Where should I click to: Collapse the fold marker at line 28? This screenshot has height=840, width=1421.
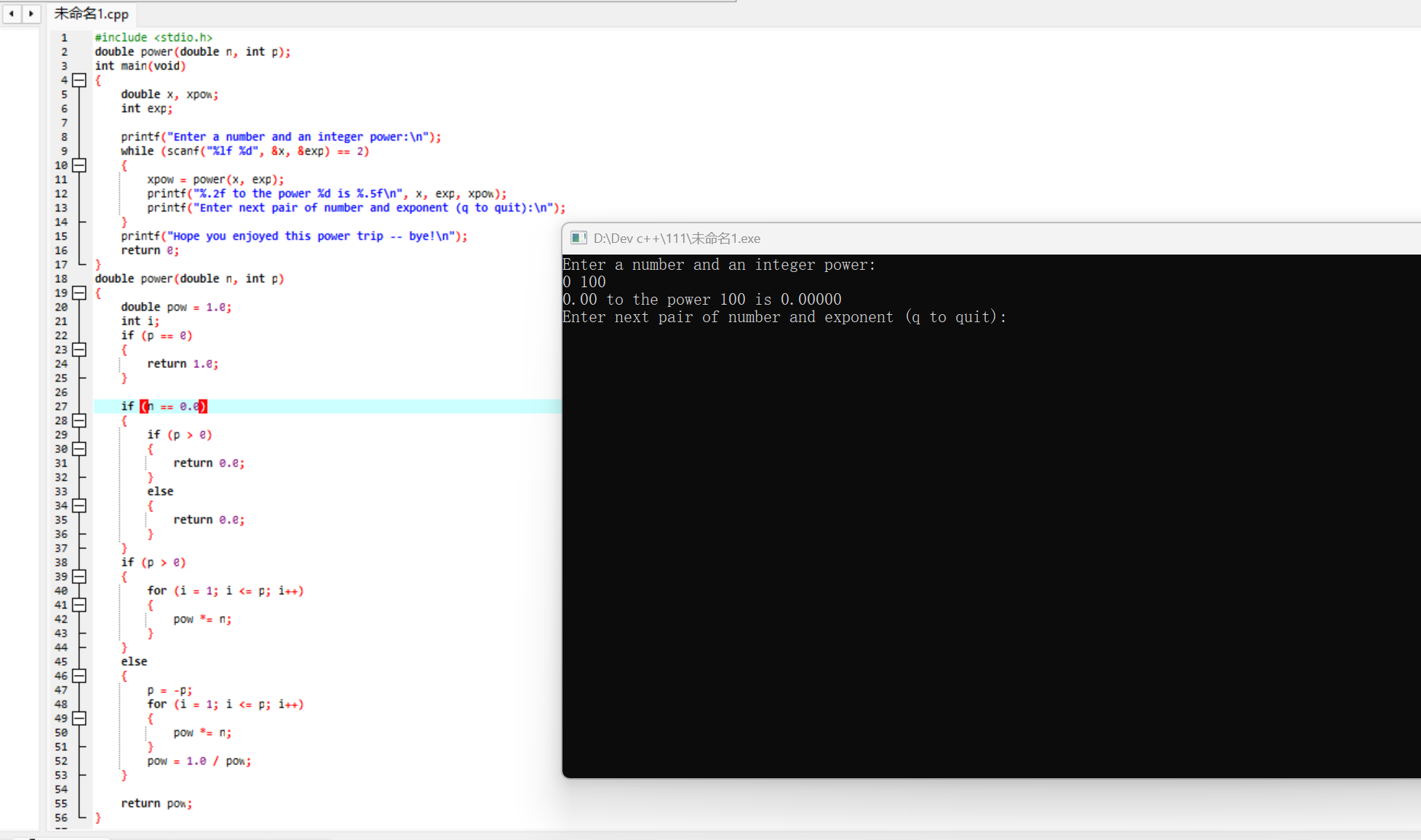point(79,420)
